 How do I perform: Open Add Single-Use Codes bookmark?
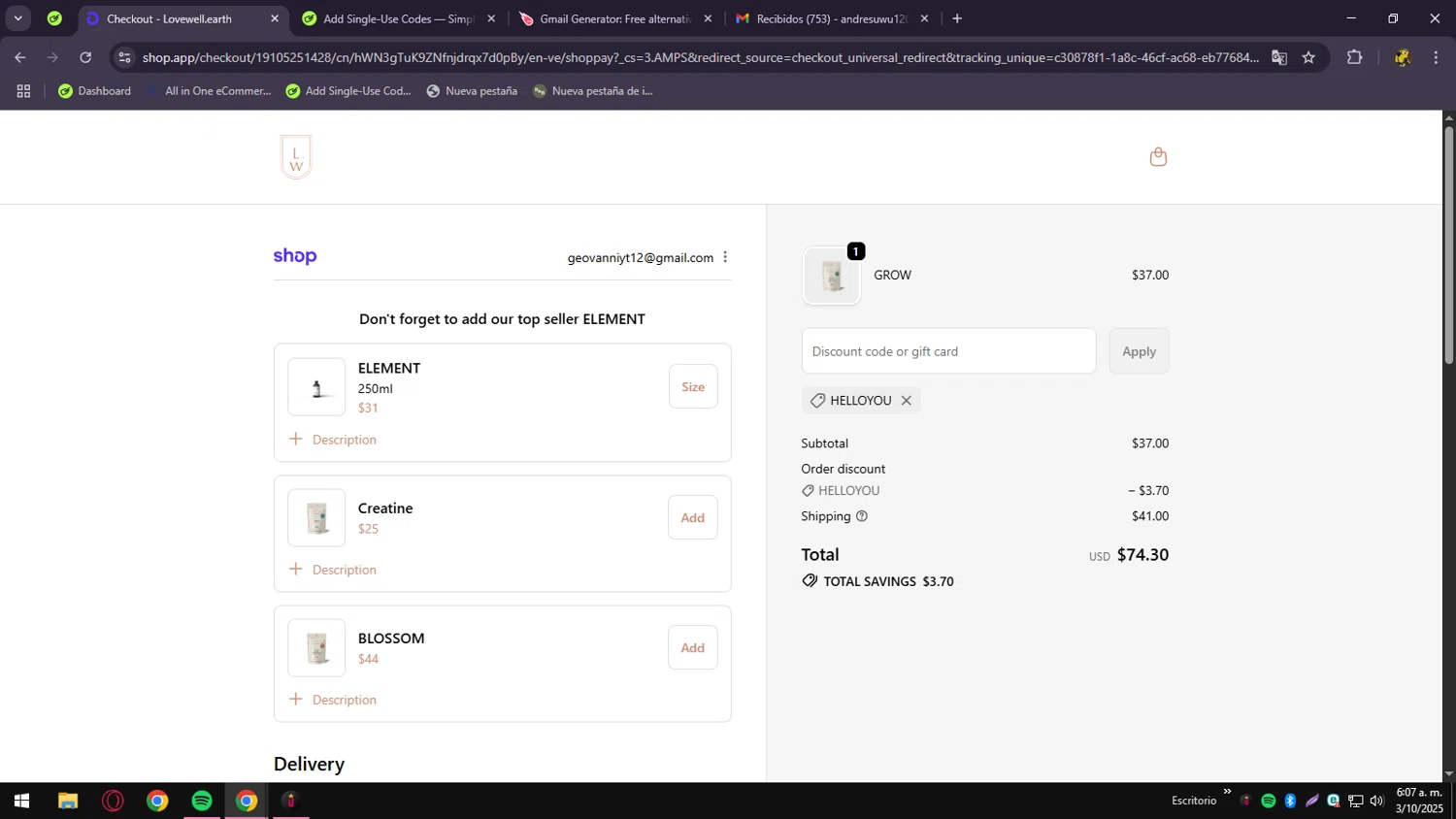[x=348, y=91]
